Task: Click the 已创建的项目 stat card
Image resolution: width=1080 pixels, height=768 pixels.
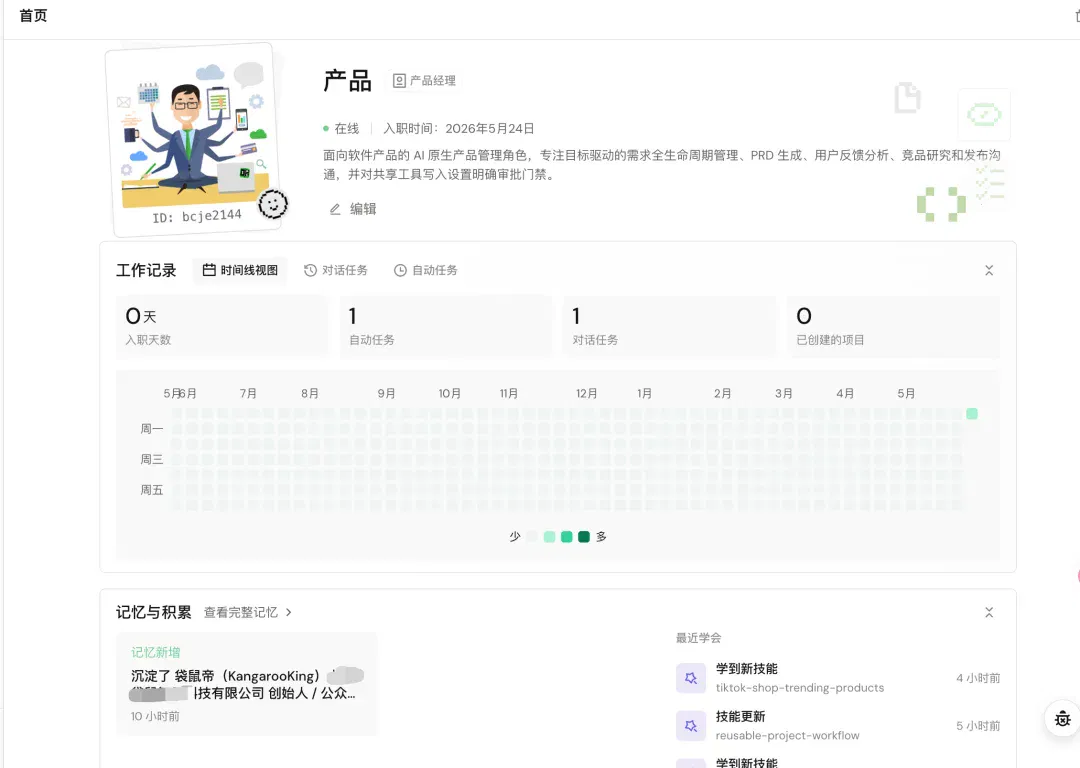Action: (x=893, y=326)
